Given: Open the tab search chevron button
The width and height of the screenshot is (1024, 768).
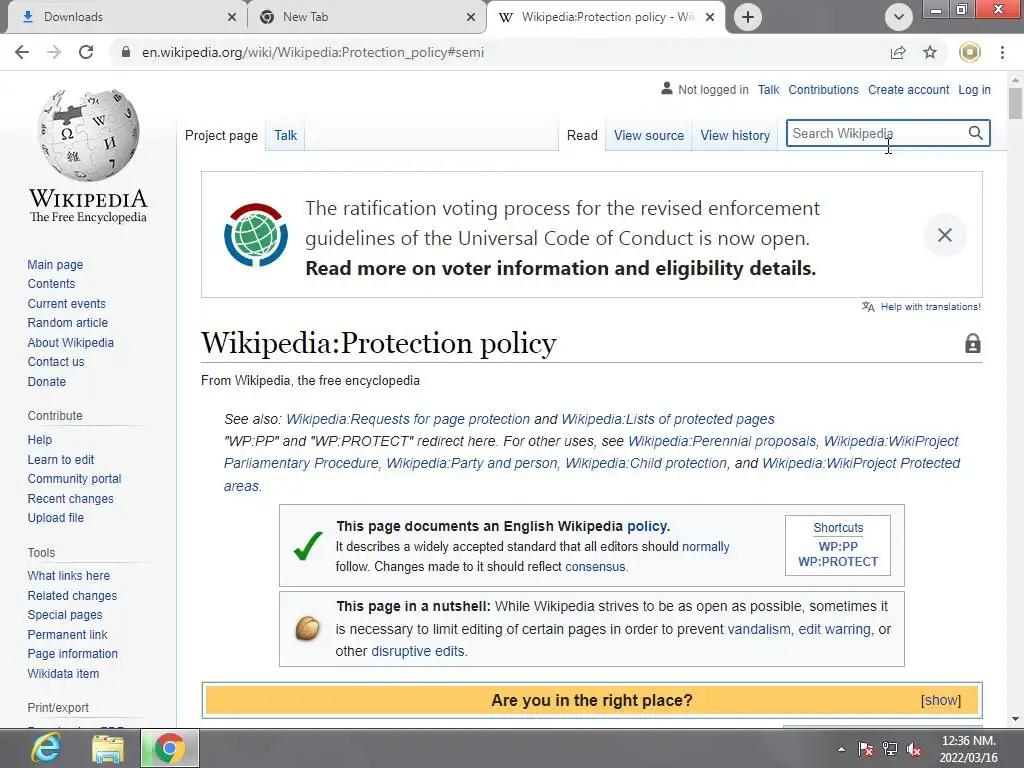Looking at the screenshot, I should pyautogui.click(x=899, y=17).
